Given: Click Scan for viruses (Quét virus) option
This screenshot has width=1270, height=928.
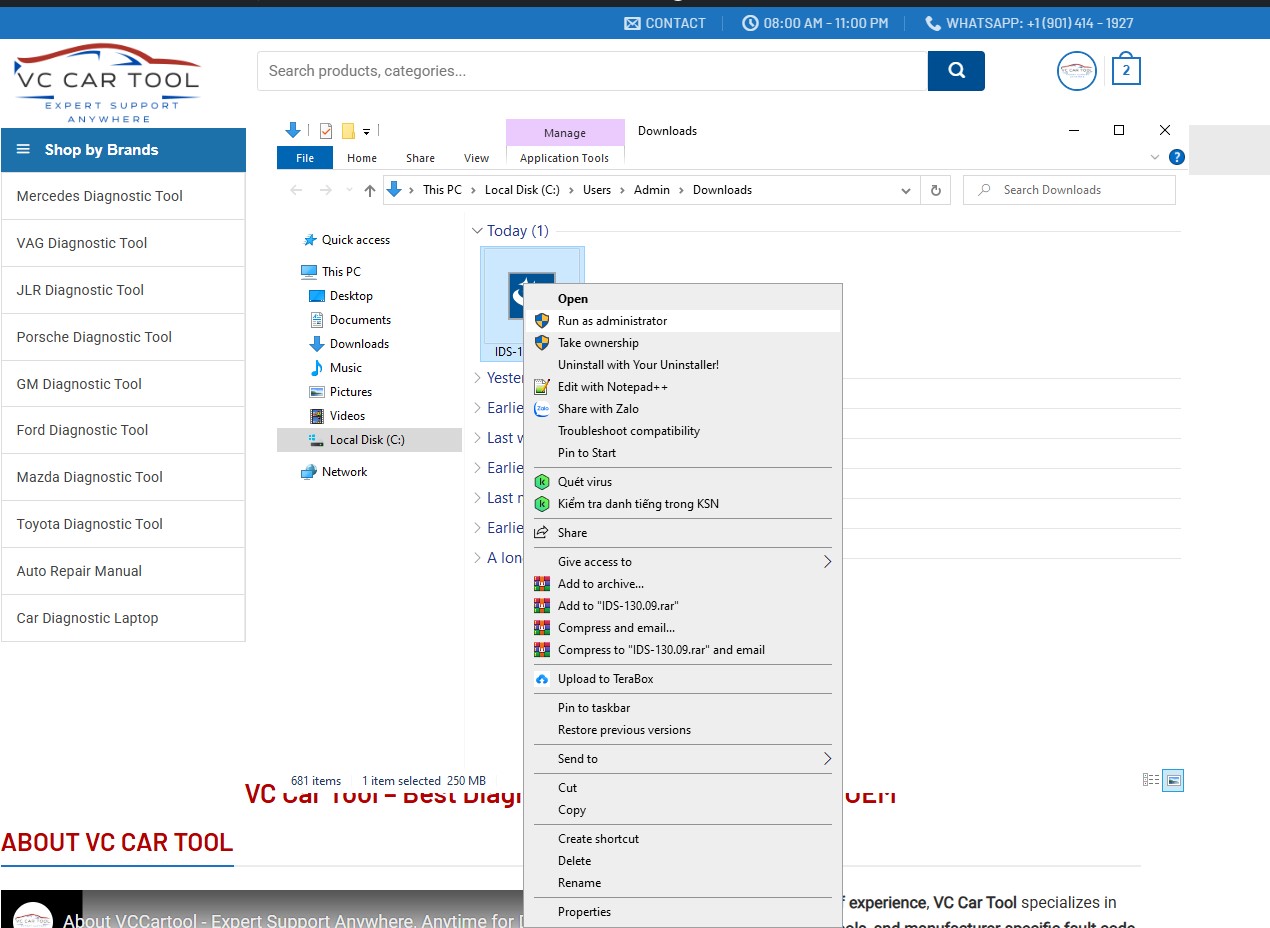Looking at the screenshot, I should pyautogui.click(x=585, y=482).
